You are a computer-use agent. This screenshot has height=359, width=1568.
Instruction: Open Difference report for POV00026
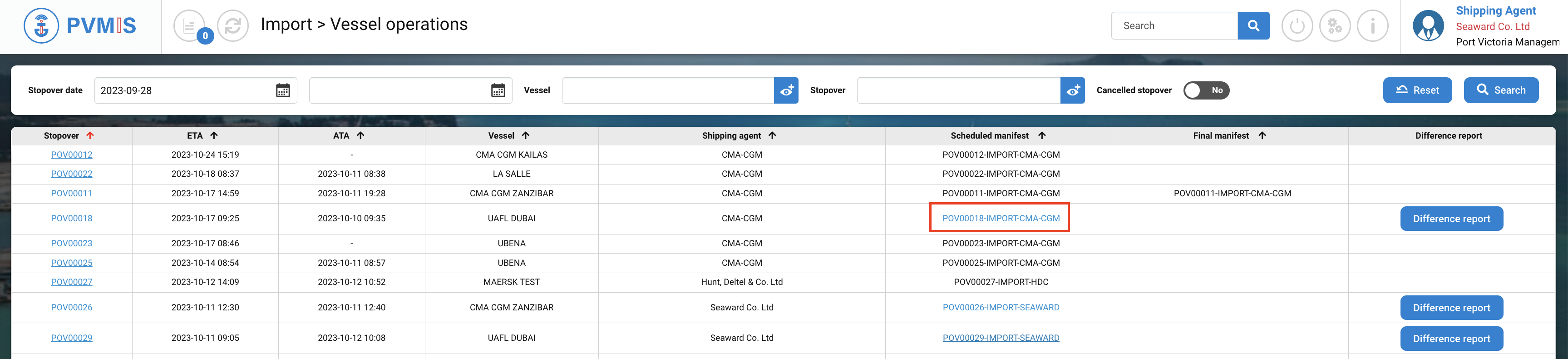(1451, 308)
